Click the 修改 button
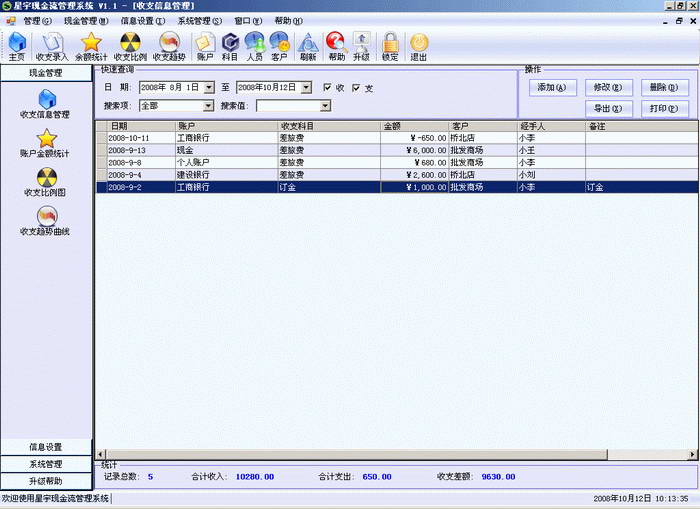Image resolution: width=700 pixels, height=509 pixels. (x=608, y=88)
